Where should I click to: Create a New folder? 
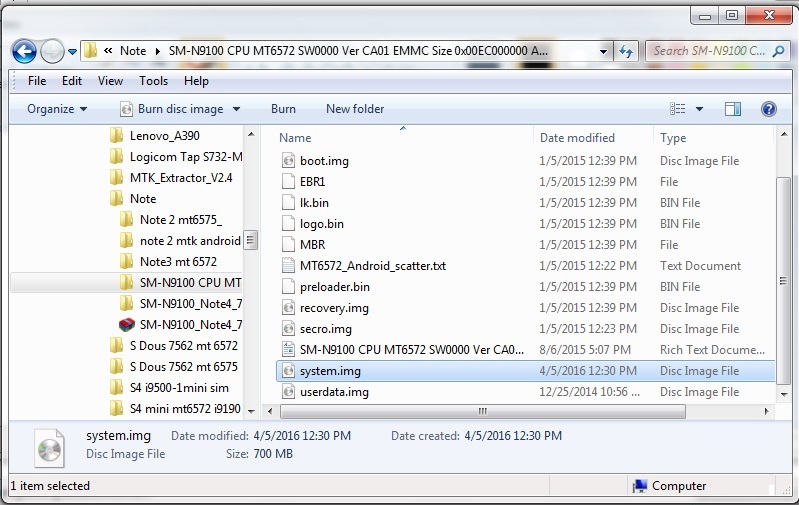tap(355, 109)
